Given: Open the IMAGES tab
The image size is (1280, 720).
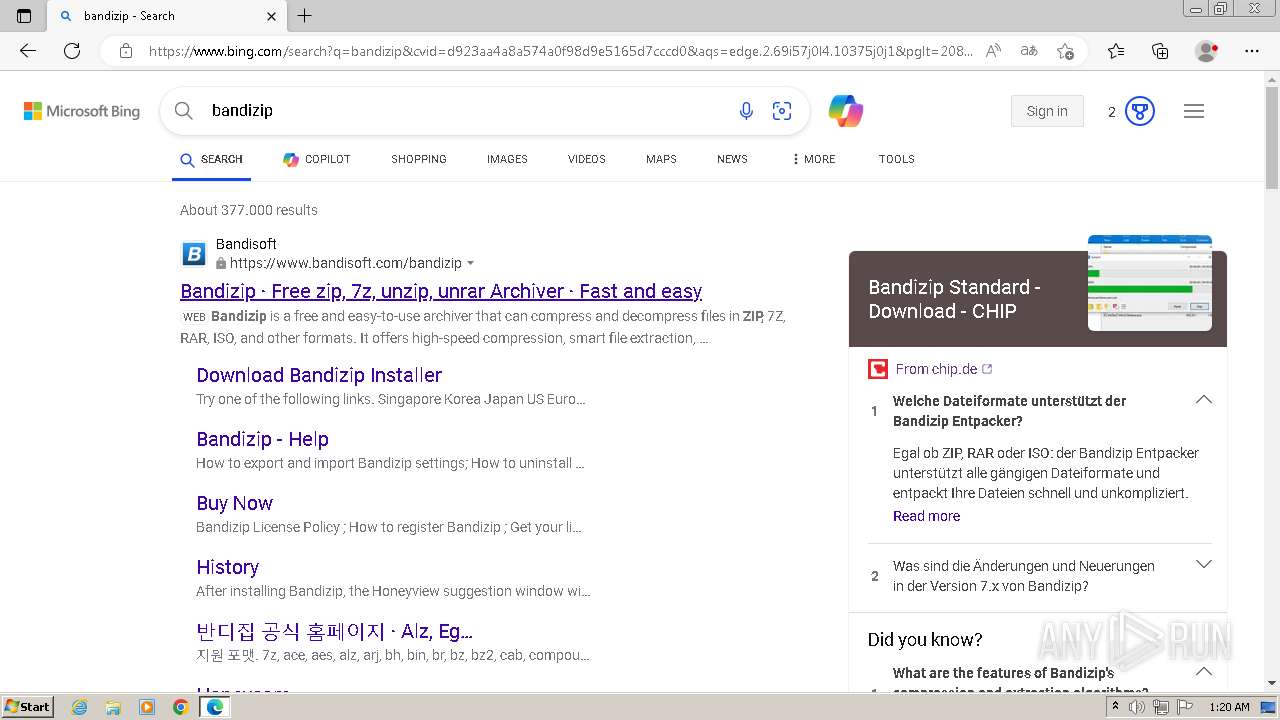Looking at the screenshot, I should [x=507, y=159].
